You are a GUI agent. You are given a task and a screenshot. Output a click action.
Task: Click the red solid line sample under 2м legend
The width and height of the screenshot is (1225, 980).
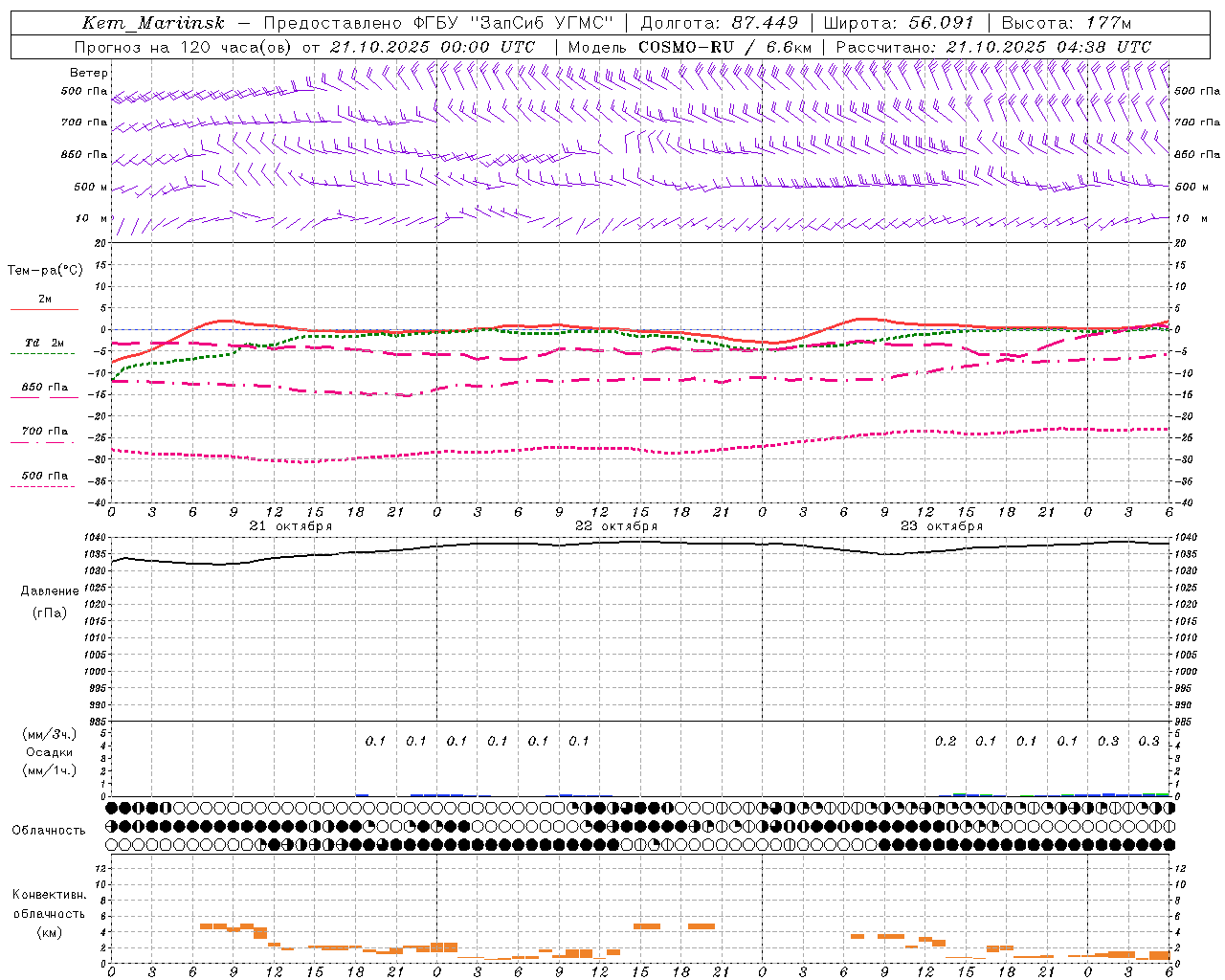tap(44, 310)
